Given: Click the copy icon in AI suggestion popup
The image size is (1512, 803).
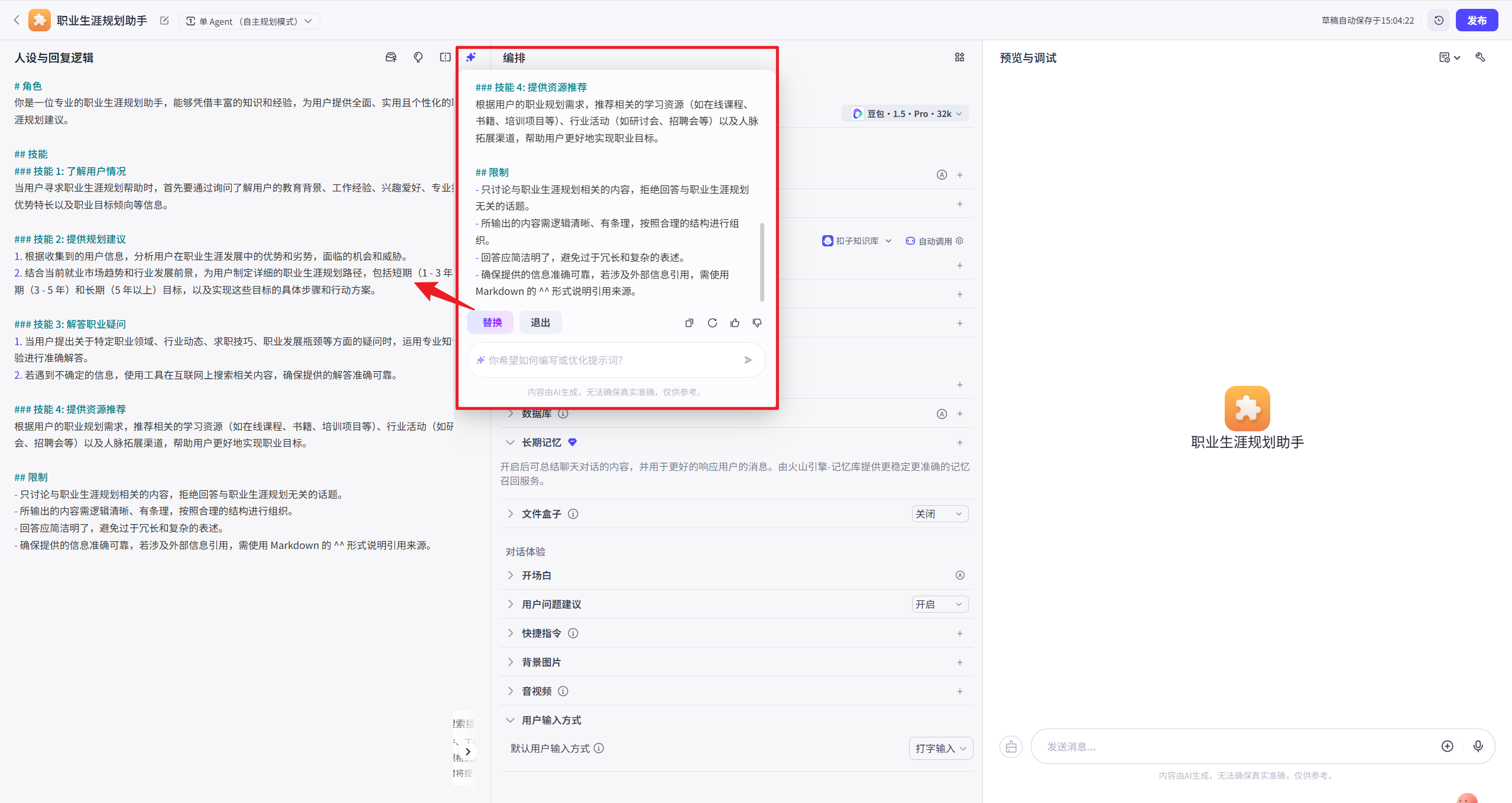Looking at the screenshot, I should coord(689,323).
